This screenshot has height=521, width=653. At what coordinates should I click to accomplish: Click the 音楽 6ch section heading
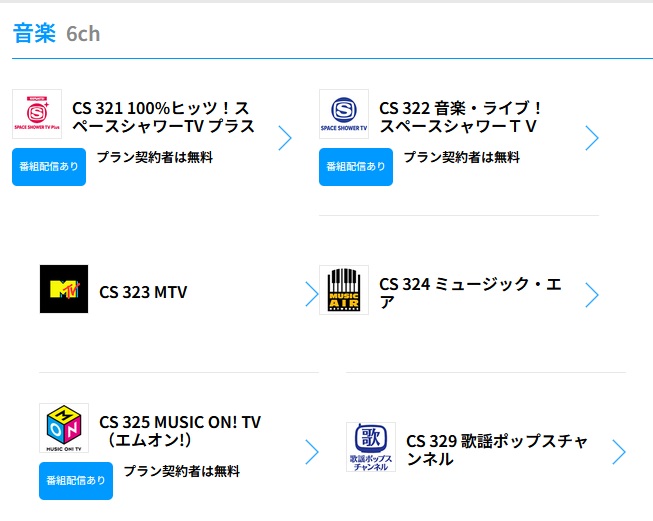[57, 33]
